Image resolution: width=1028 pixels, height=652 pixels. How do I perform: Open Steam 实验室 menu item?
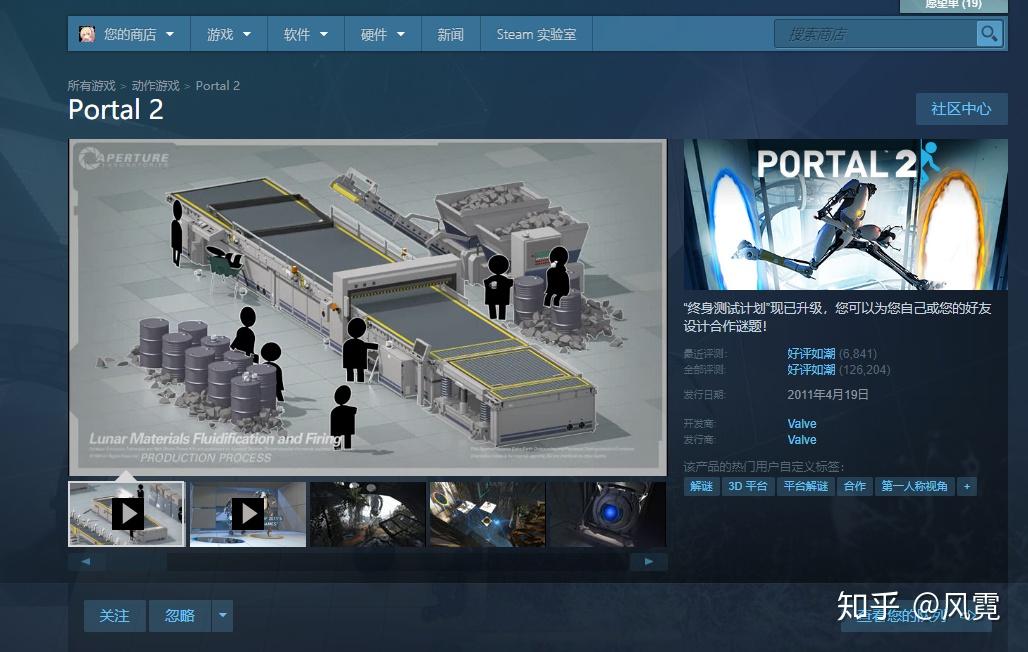click(x=536, y=34)
